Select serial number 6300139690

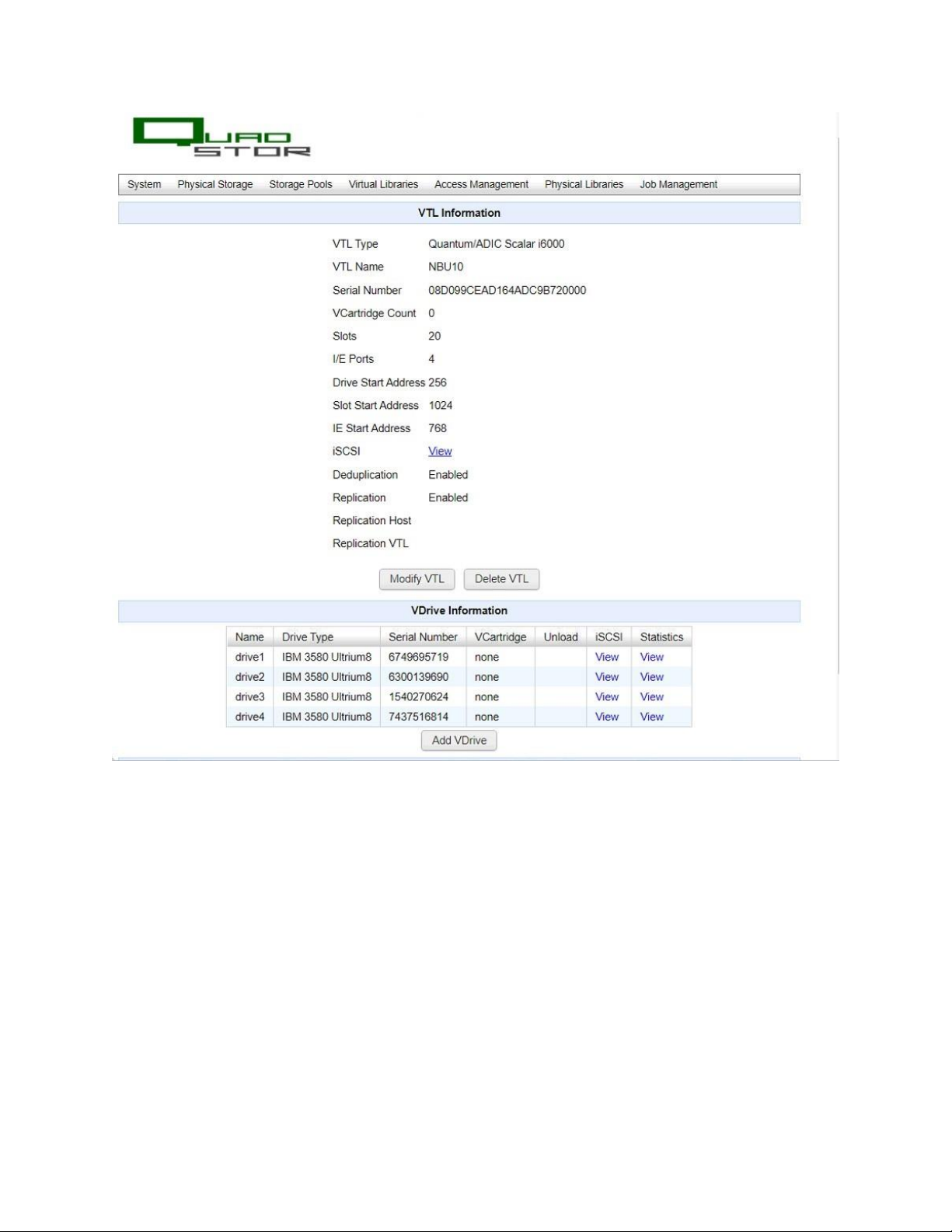[419, 677]
